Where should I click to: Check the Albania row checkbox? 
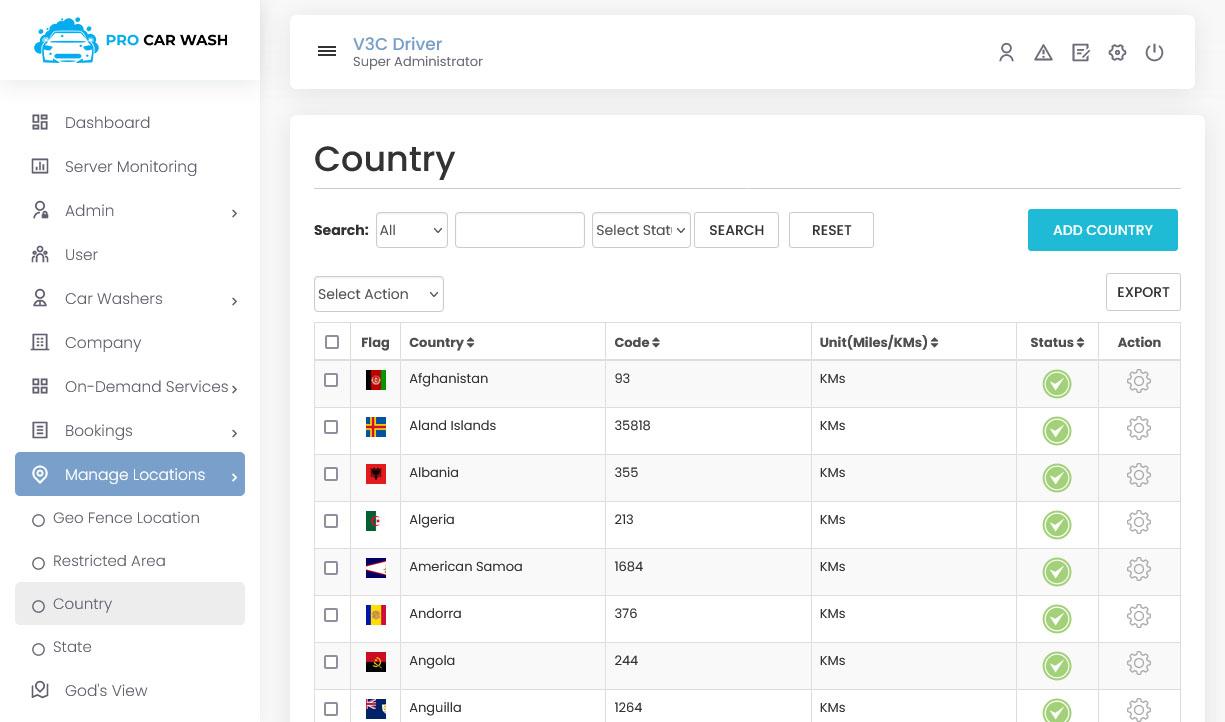point(331,474)
